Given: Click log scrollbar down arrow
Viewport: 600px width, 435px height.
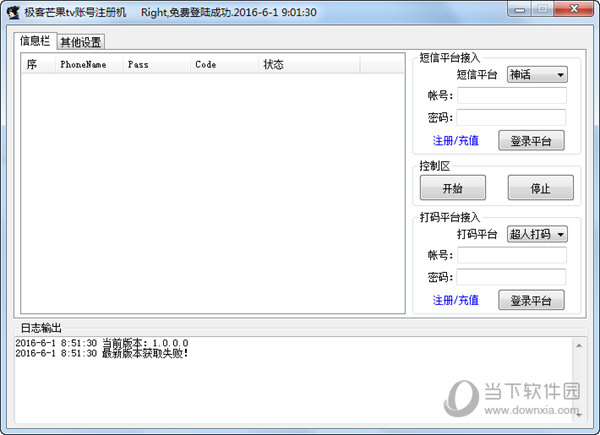Looking at the screenshot, I should pos(579,414).
